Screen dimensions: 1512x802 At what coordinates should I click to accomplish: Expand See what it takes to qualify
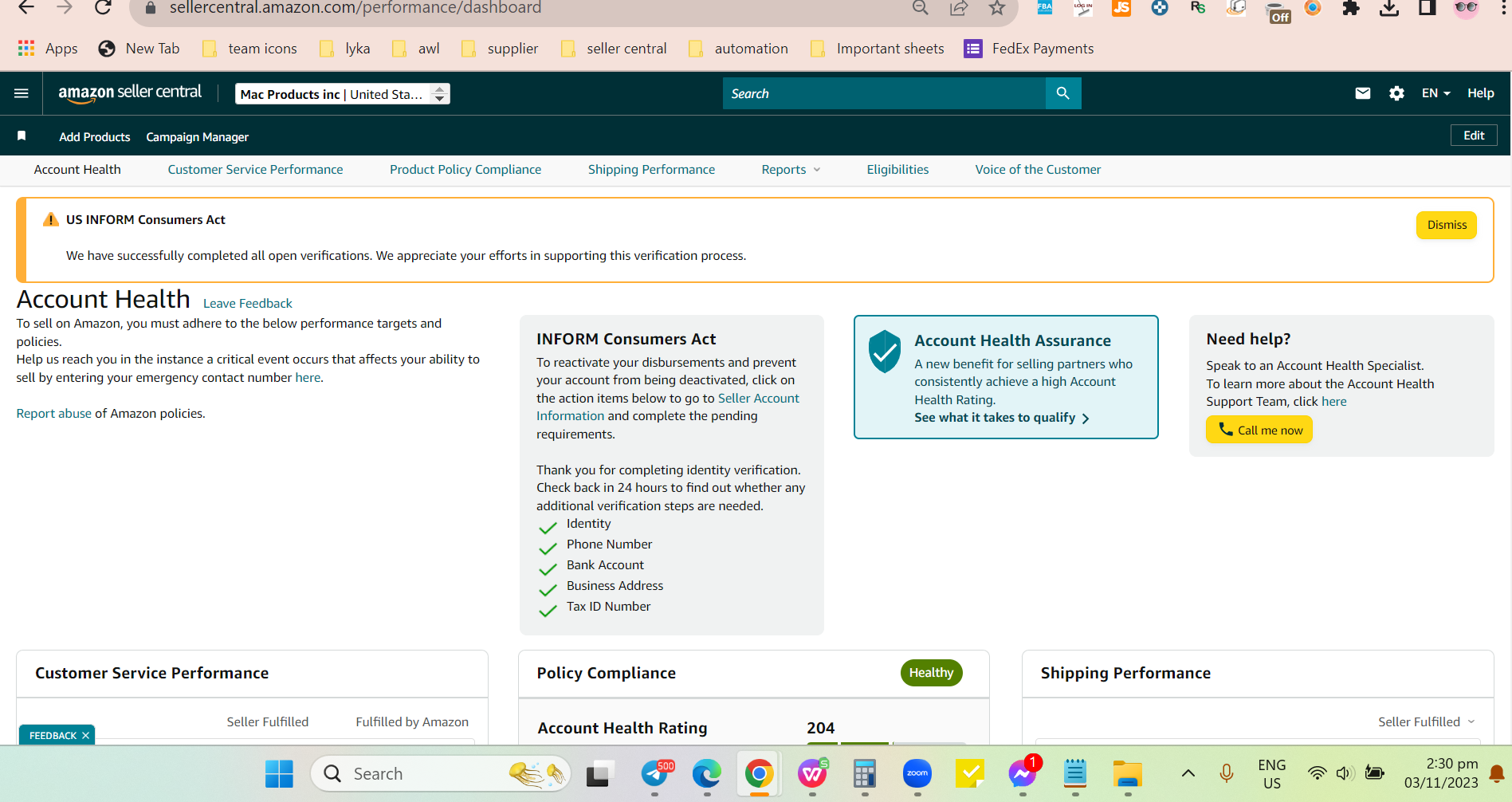click(1002, 418)
